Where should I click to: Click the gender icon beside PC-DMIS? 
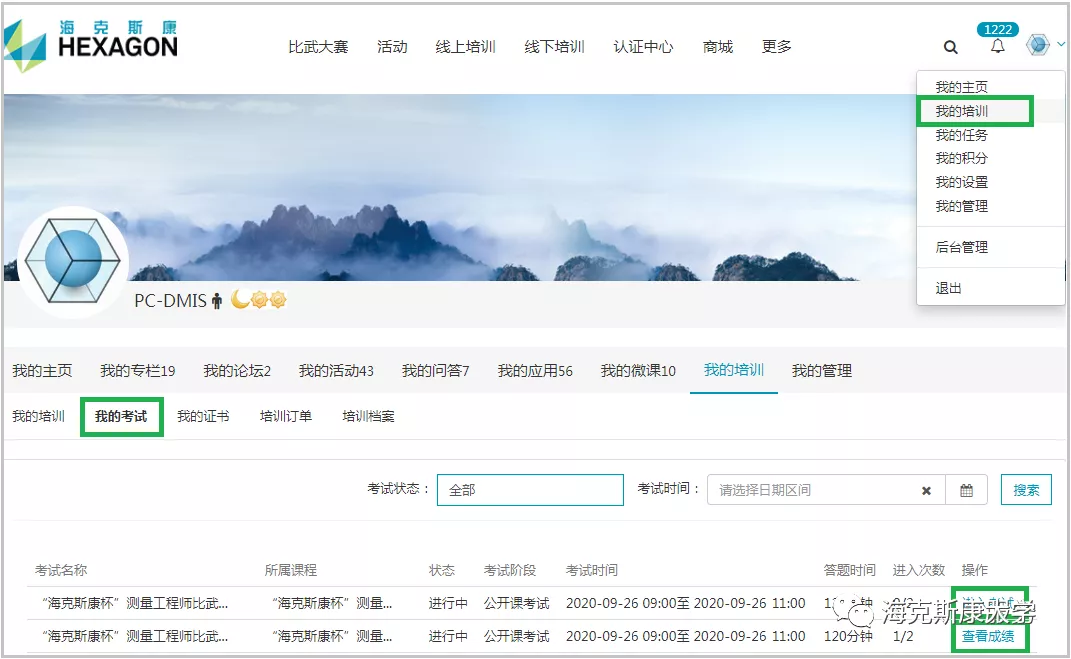(x=216, y=300)
